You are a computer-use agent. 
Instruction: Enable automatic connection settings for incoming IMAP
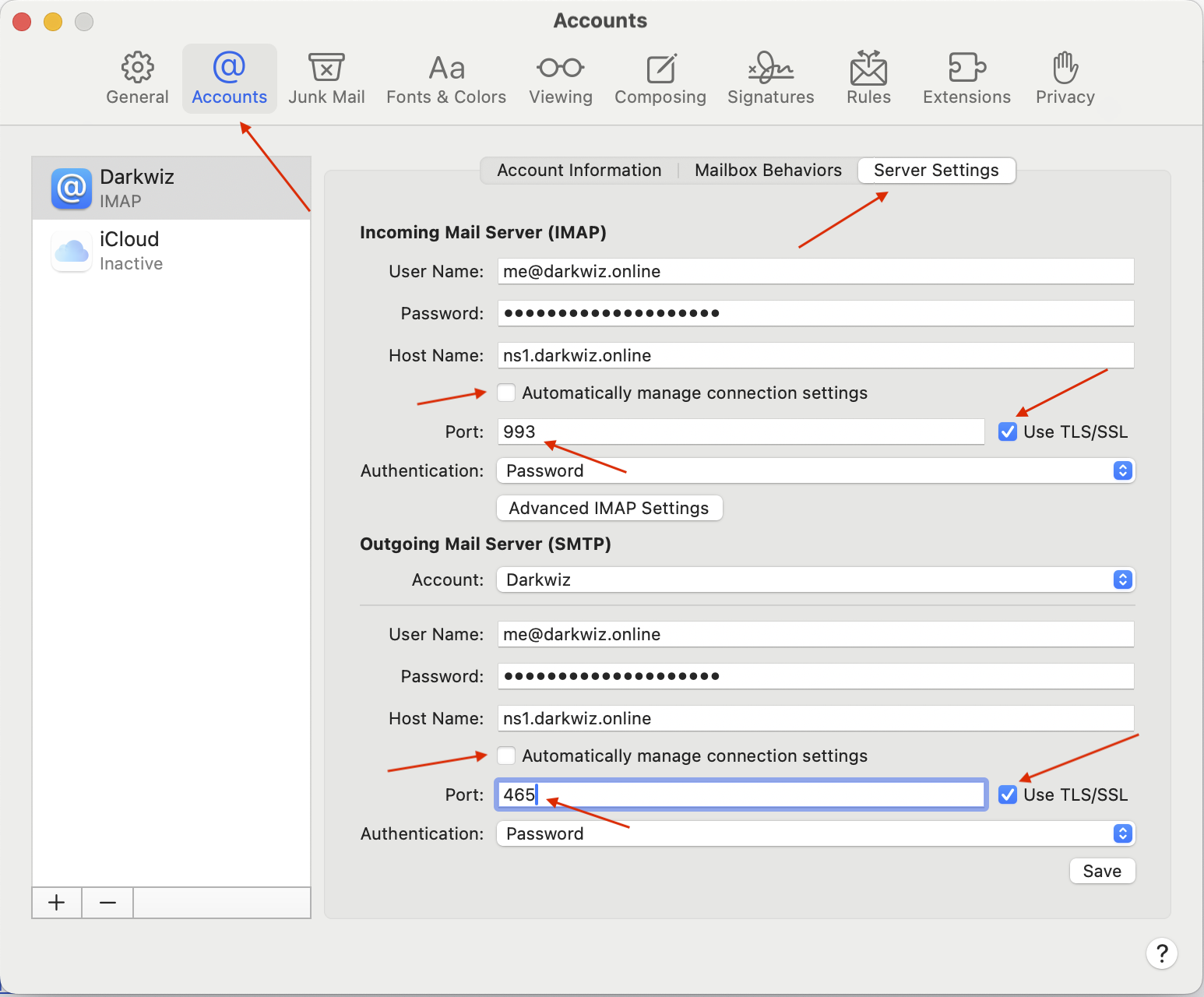pyautogui.click(x=506, y=393)
